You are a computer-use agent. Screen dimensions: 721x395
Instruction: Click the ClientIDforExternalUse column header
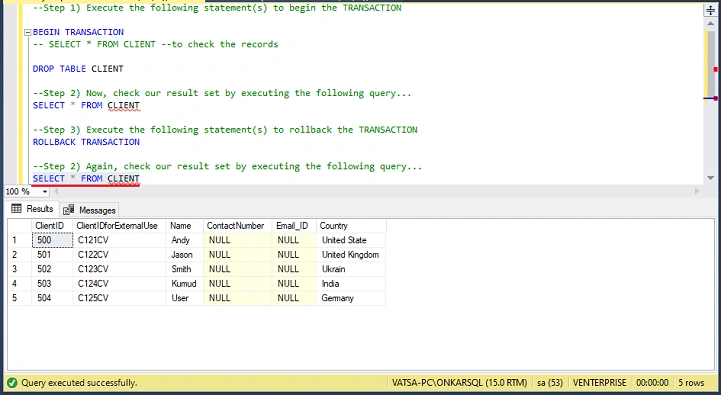pyautogui.click(x=119, y=226)
